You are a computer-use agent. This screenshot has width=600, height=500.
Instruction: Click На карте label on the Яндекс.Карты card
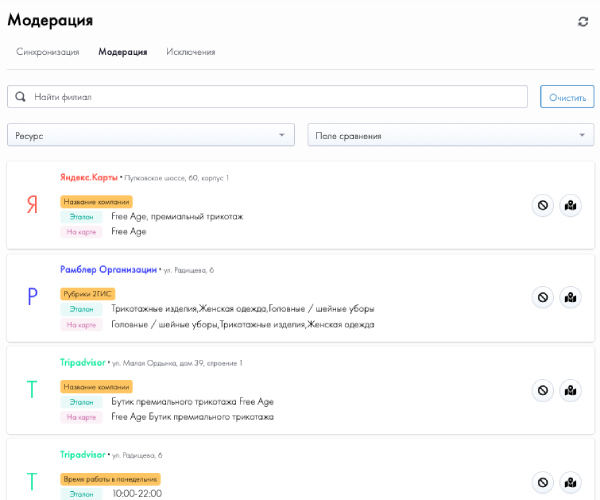[x=82, y=232]
